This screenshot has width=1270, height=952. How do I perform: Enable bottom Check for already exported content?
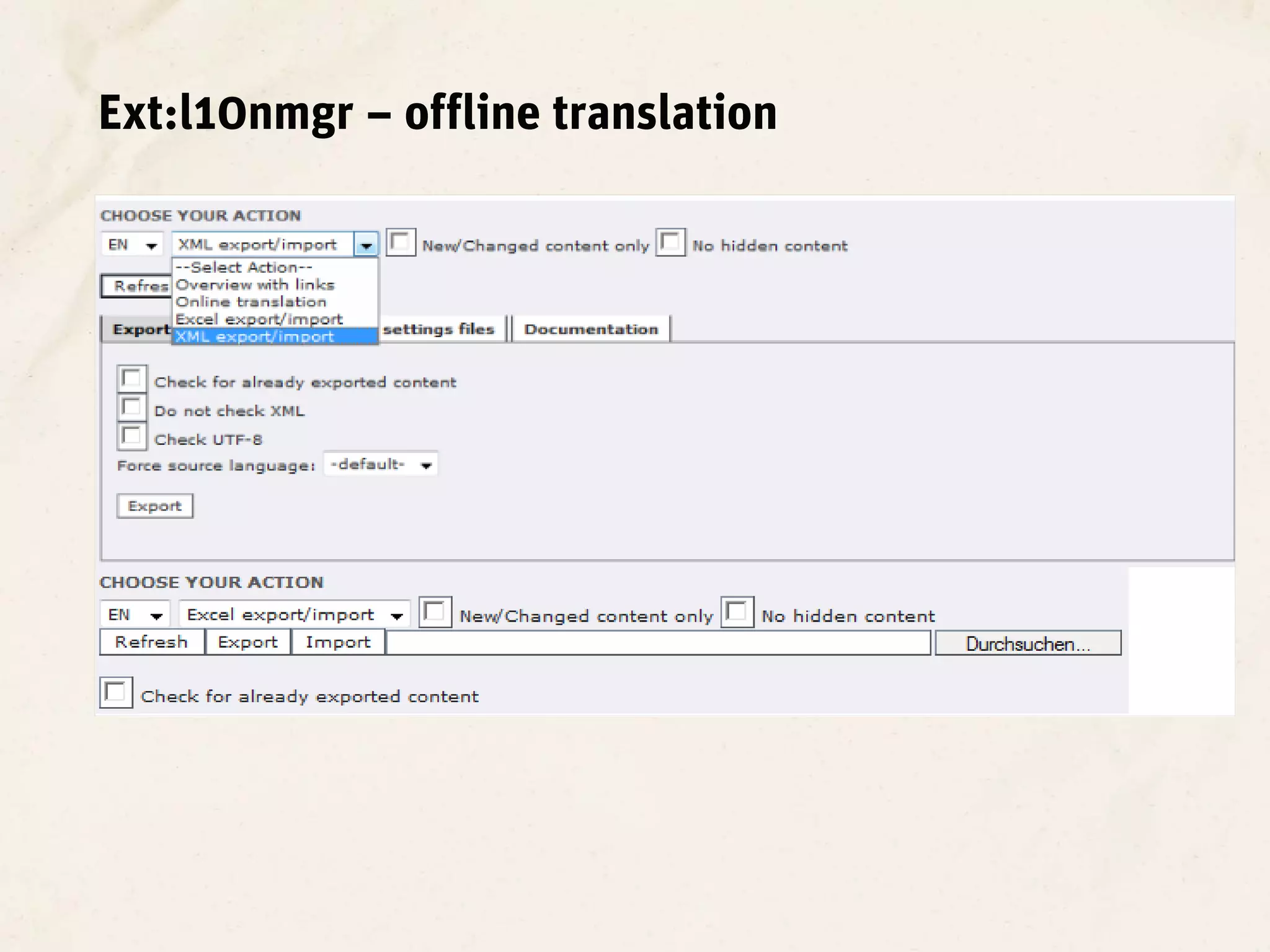[117, 693]
